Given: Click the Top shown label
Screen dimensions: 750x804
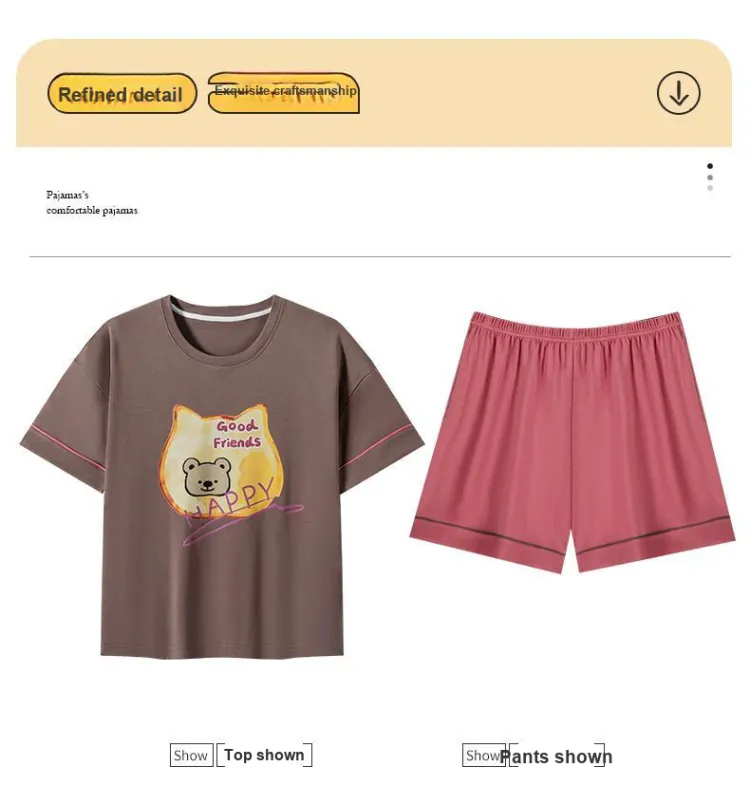Looking at the screenshot, I should click(264, 755).
